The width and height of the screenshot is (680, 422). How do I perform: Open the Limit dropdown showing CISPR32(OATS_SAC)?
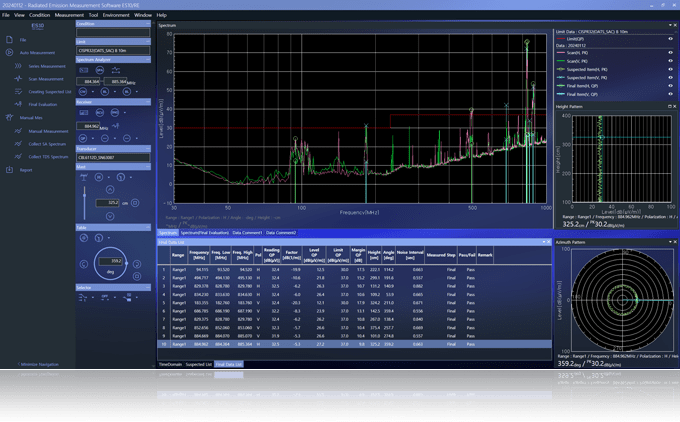click(x=113, y=50)
